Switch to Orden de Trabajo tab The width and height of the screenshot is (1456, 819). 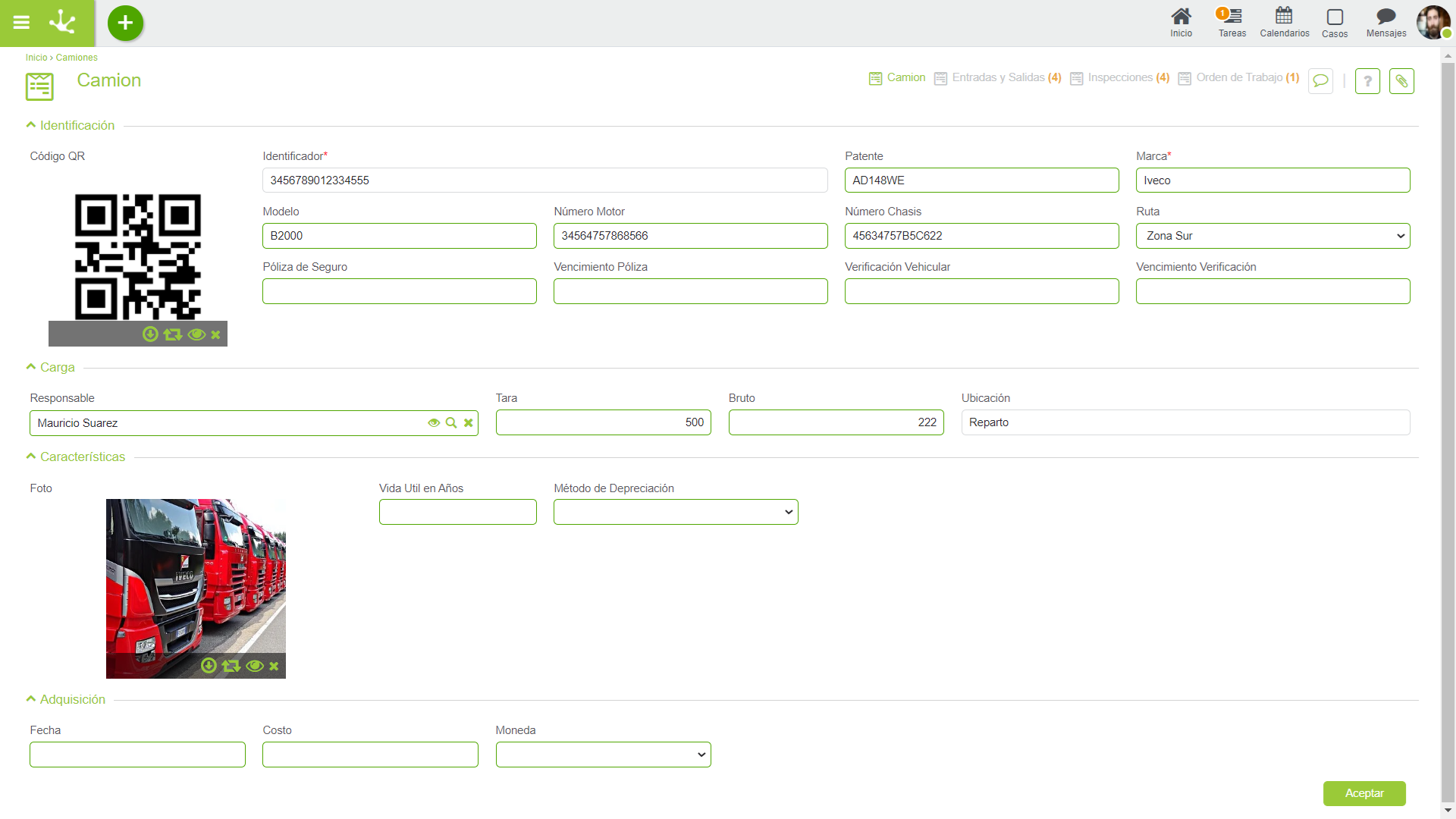(1238, 77)
